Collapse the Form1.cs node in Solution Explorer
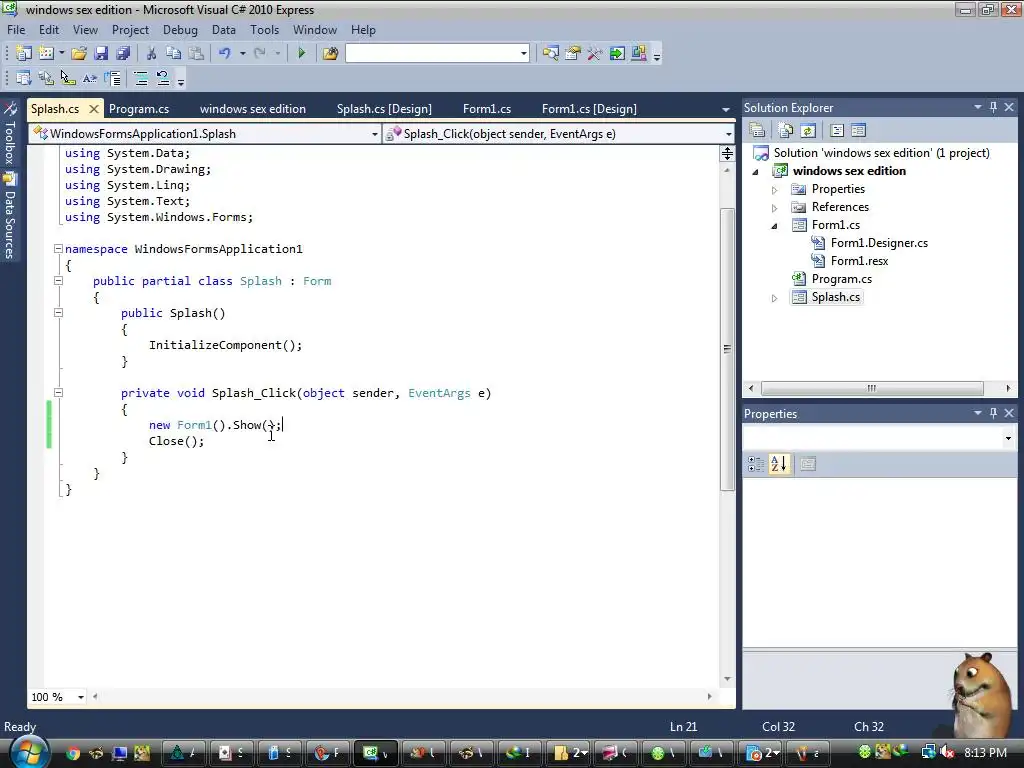 tap(775, 226)
